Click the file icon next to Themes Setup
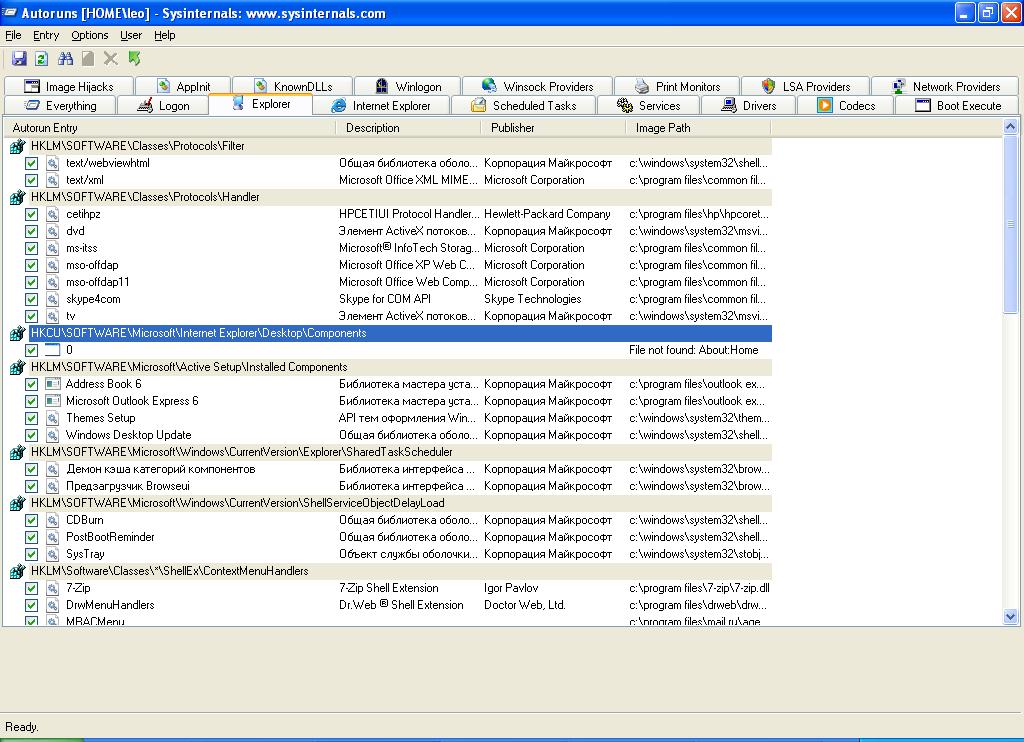 coord(53,418)
